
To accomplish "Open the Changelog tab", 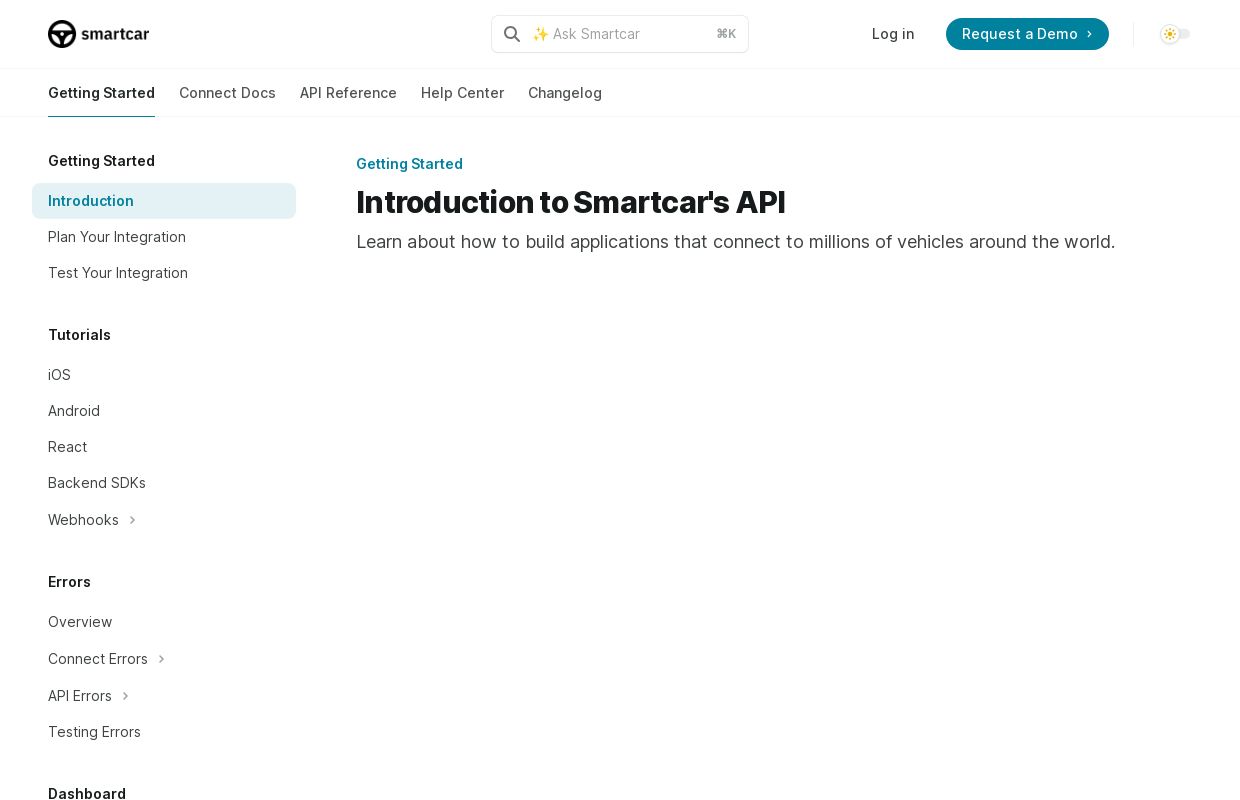I will coord(565,93).
